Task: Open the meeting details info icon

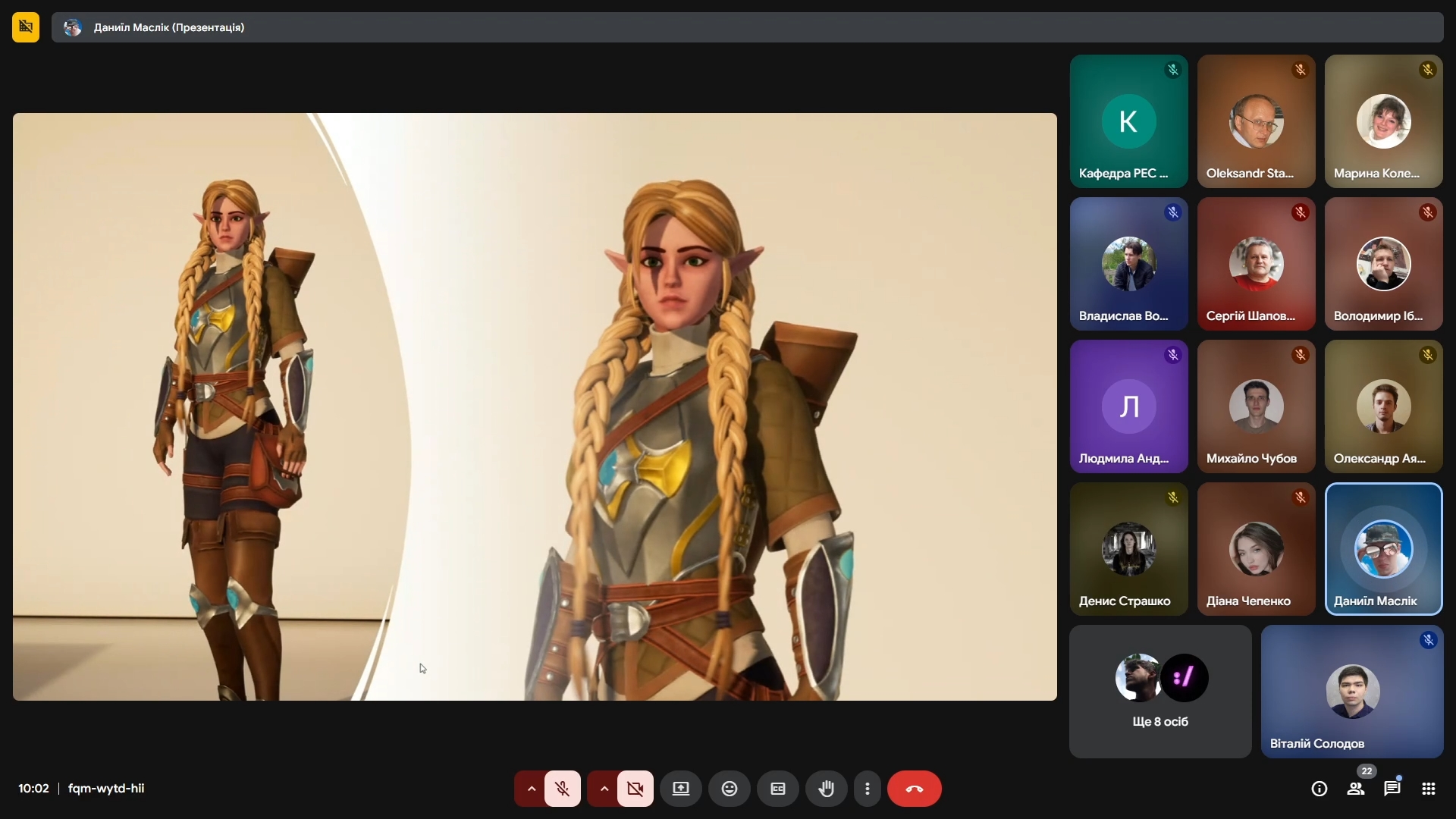Action: pos(1319,789)
